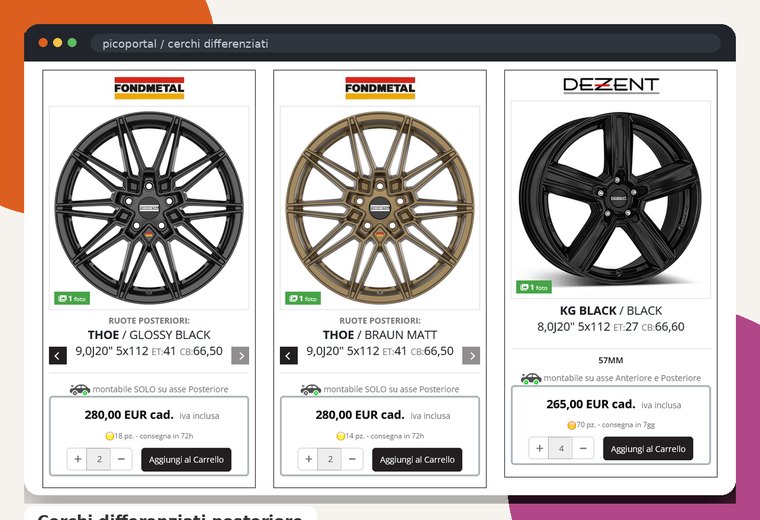760x520 pixels.
Task: Open the 1 foto badge on Dezent wheel
Action: (x=534, y=287)
